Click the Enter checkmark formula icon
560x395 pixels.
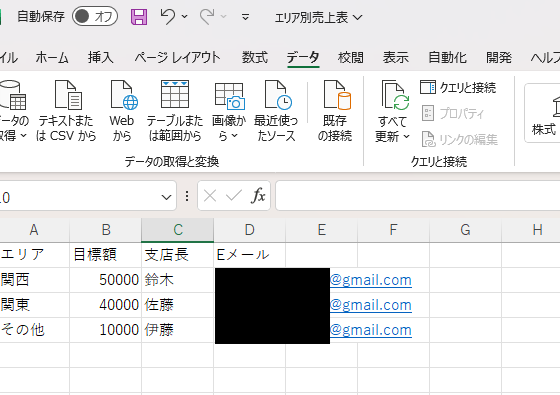point(234,196)
